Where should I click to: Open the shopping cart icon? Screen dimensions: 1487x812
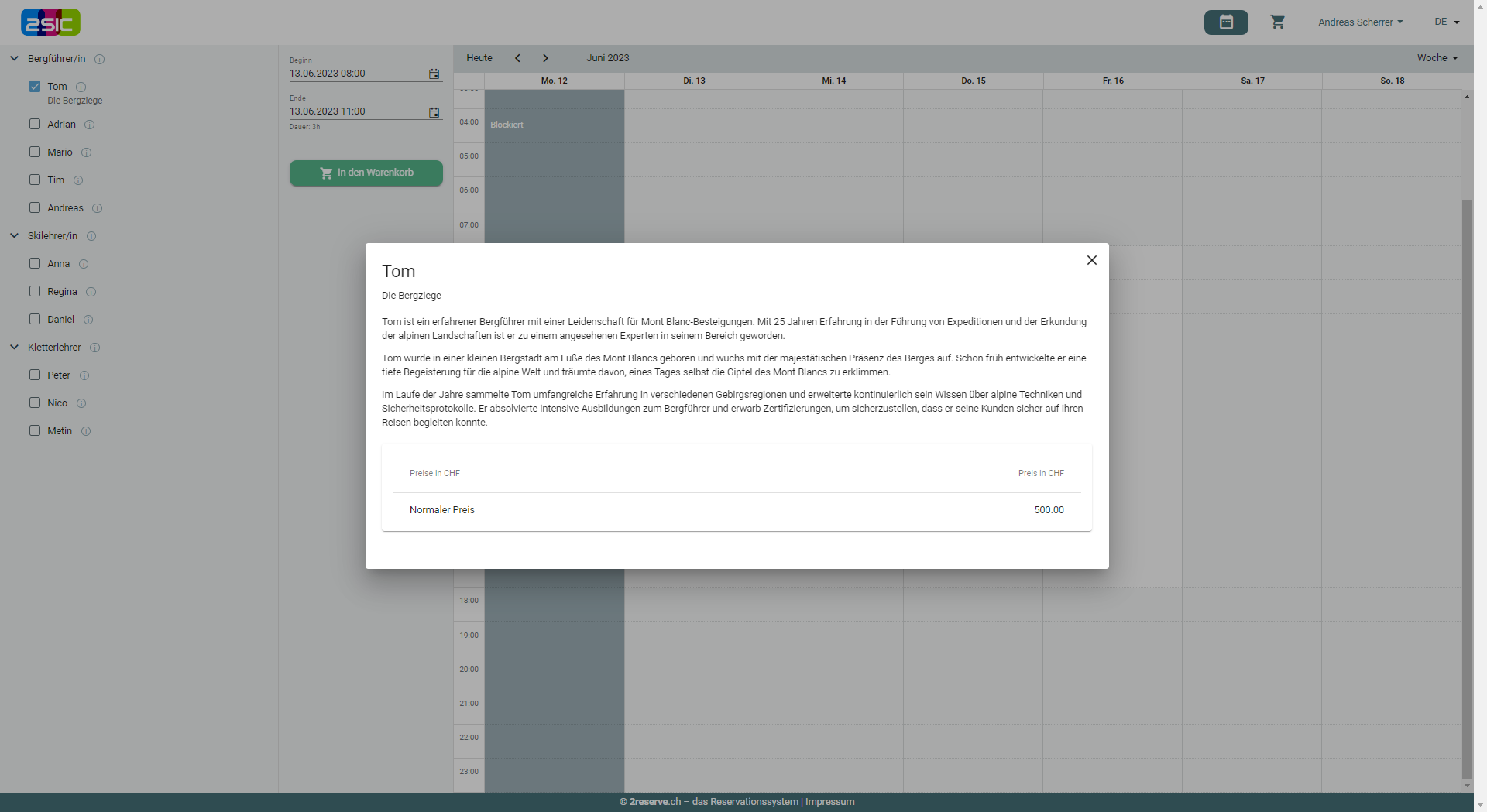click(1277, 22)
